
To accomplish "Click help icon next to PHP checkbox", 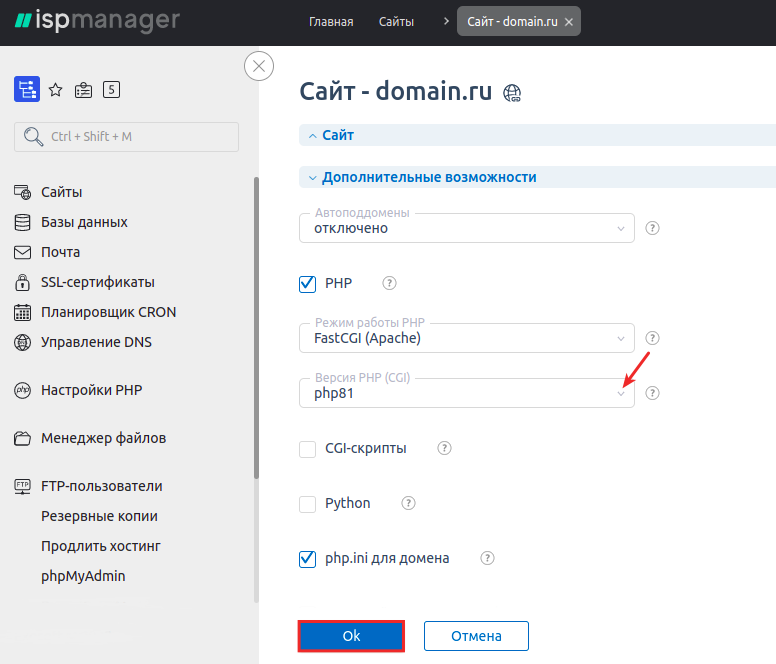I will [x=389, y=283].
